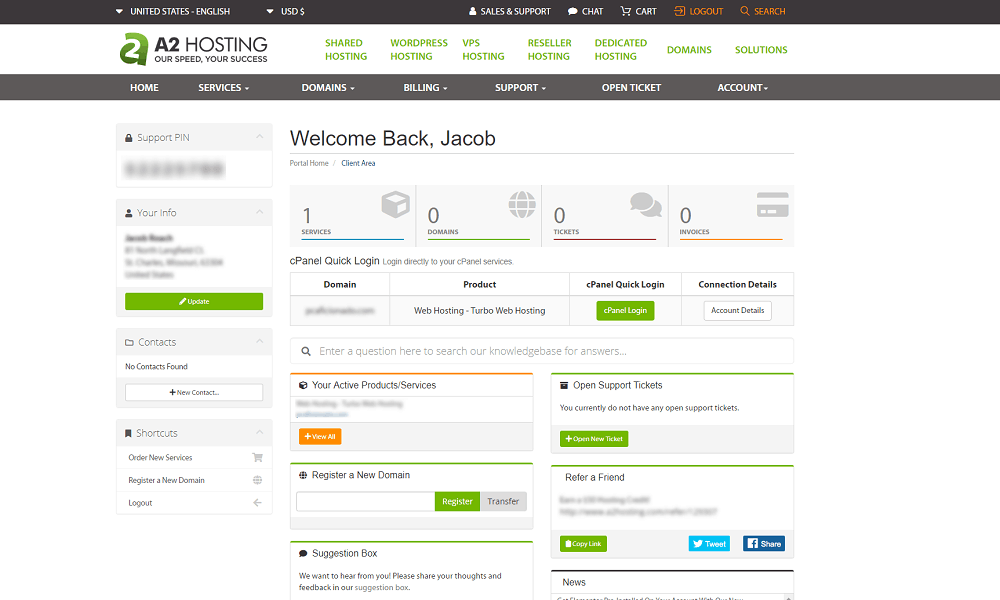Click the Tweet button
Viewport: 1000px width, 600px height.
(709, 544)
